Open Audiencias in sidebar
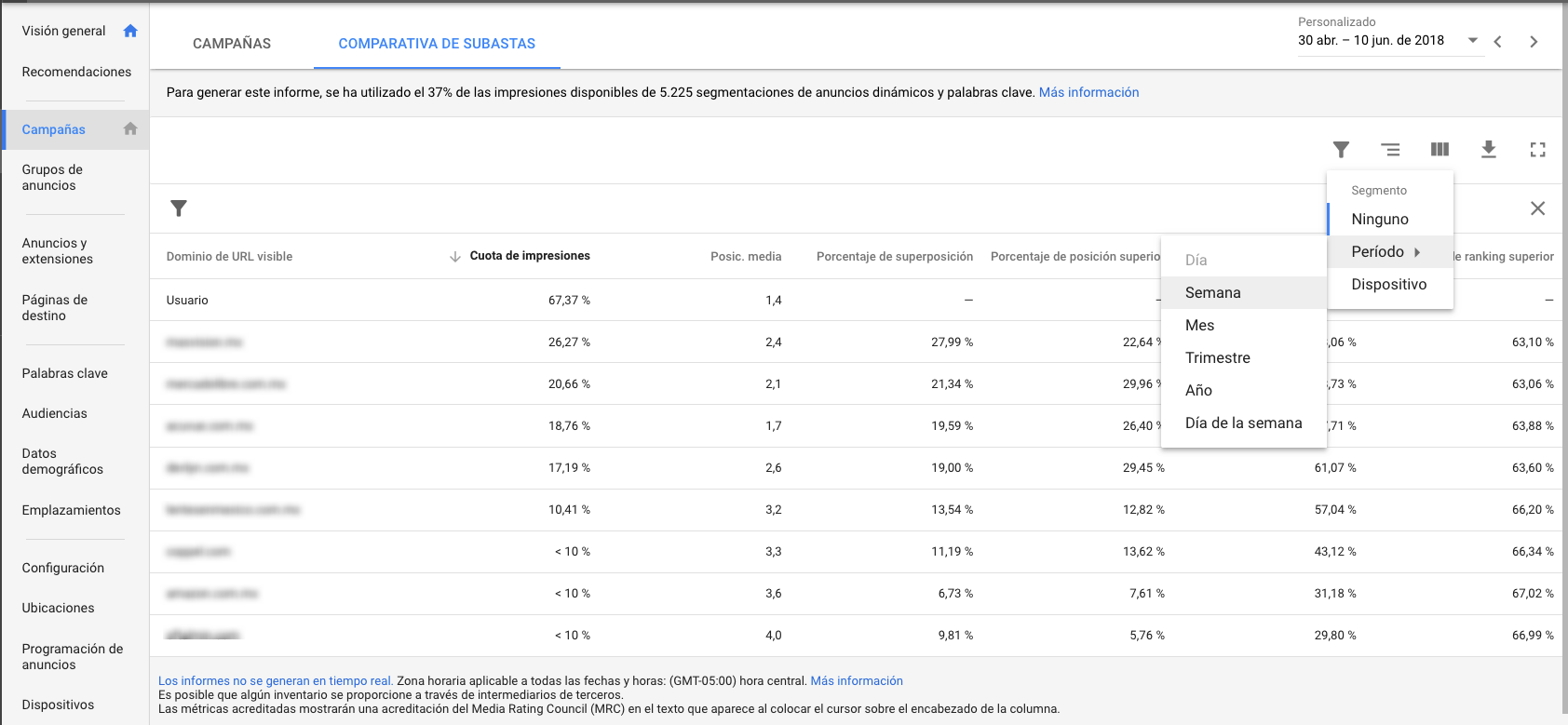The width and height of the screenshot is (1568, 725). pyautogui.click(x=55, y=413)
